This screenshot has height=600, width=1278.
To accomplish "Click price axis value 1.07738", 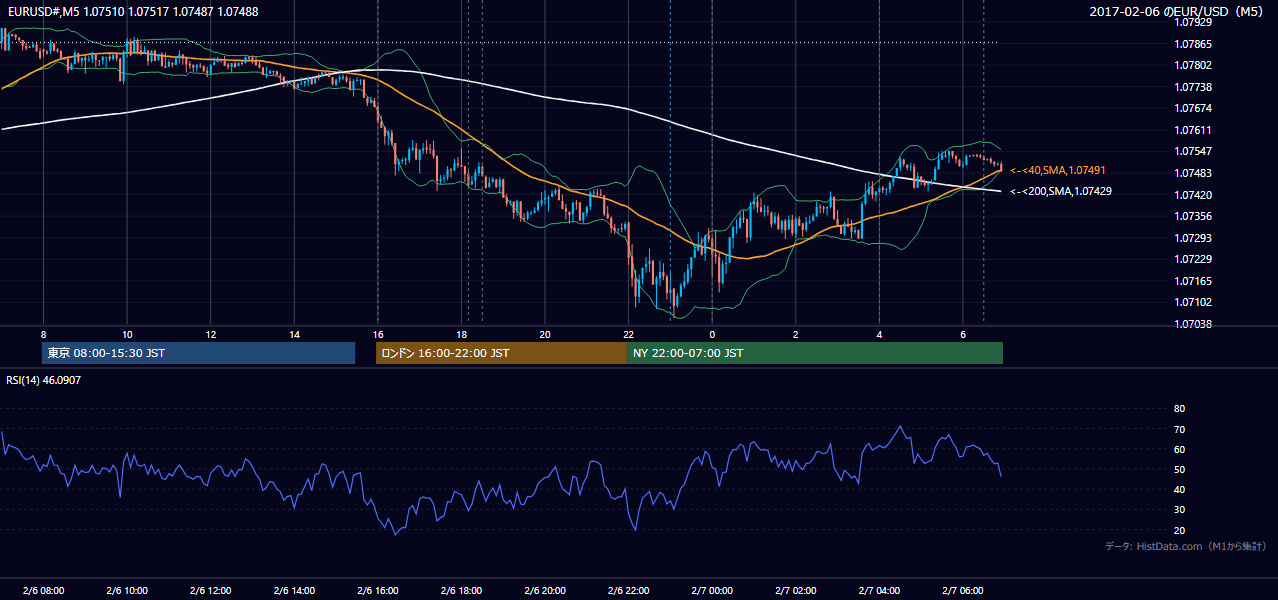I will click(x=1195, y=88).
